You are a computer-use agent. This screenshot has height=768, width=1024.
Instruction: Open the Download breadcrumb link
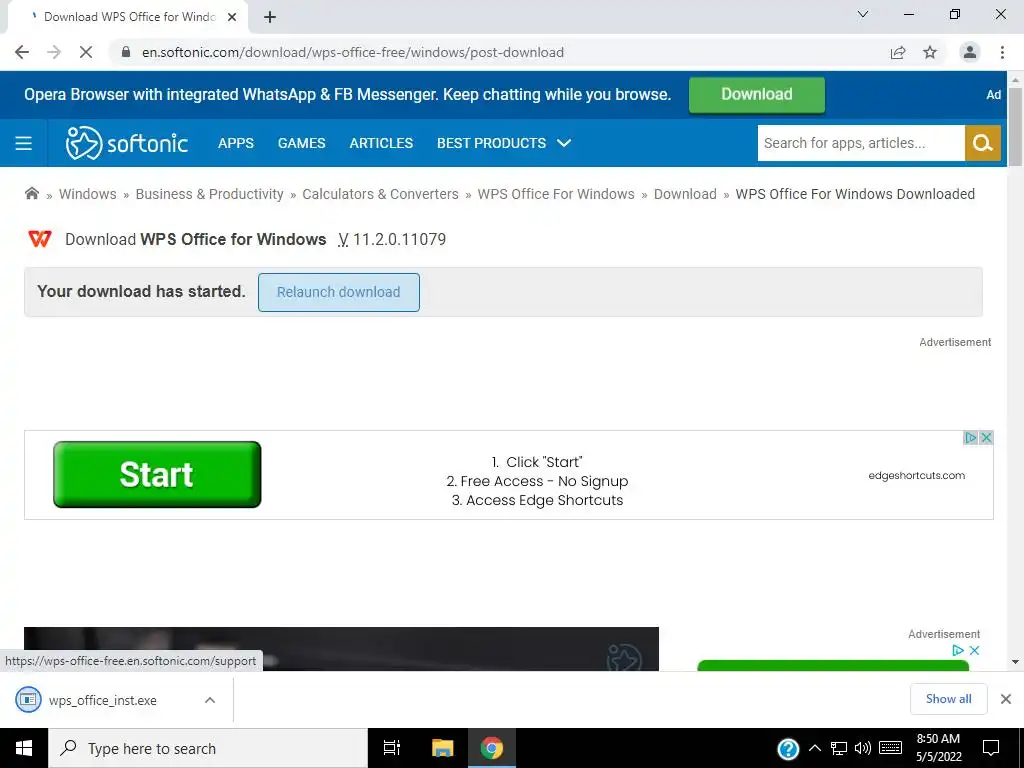click(x=685, y=194)
